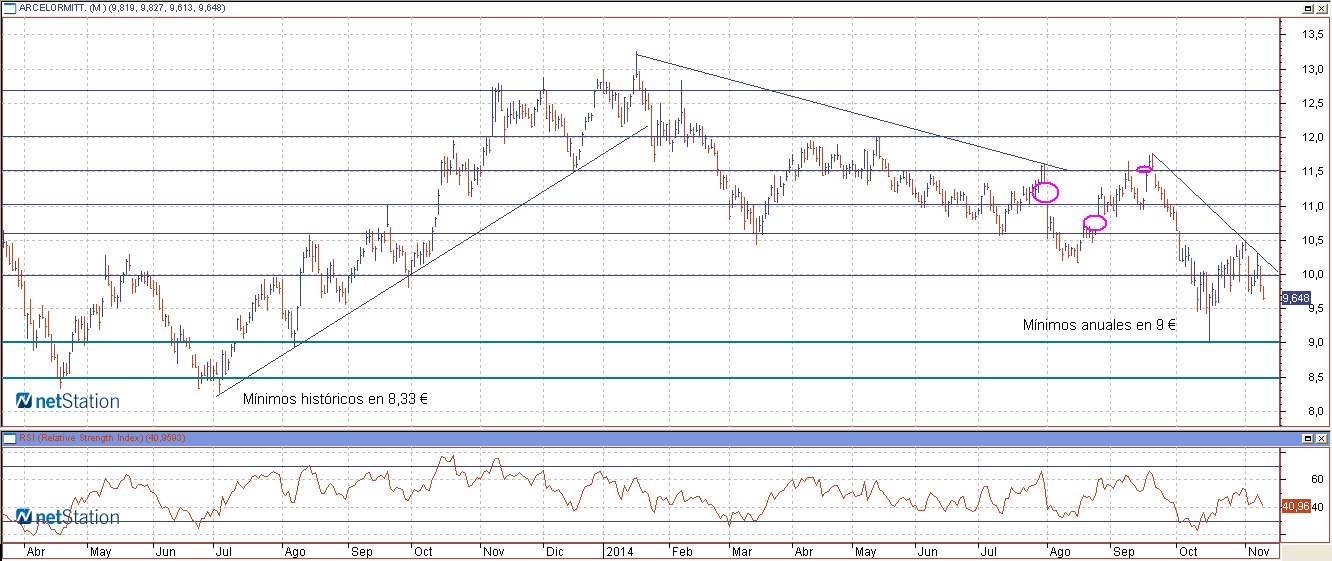Click the 8,0 price axis label
Screen dimensions: 1332x561
(x=1316, y=411)
